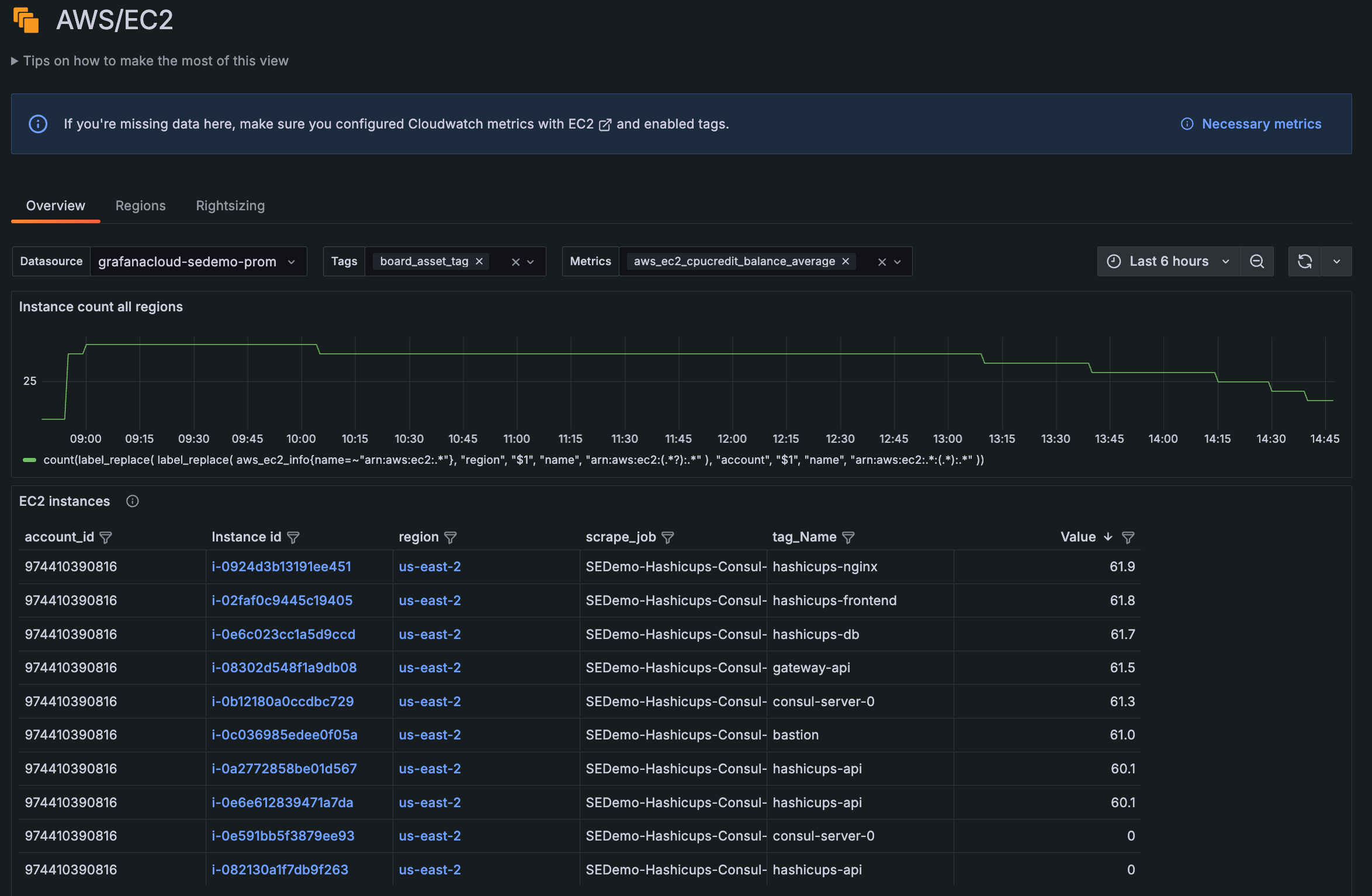
Task: Click the filter icon on the region column
Action: pos(451,537)
